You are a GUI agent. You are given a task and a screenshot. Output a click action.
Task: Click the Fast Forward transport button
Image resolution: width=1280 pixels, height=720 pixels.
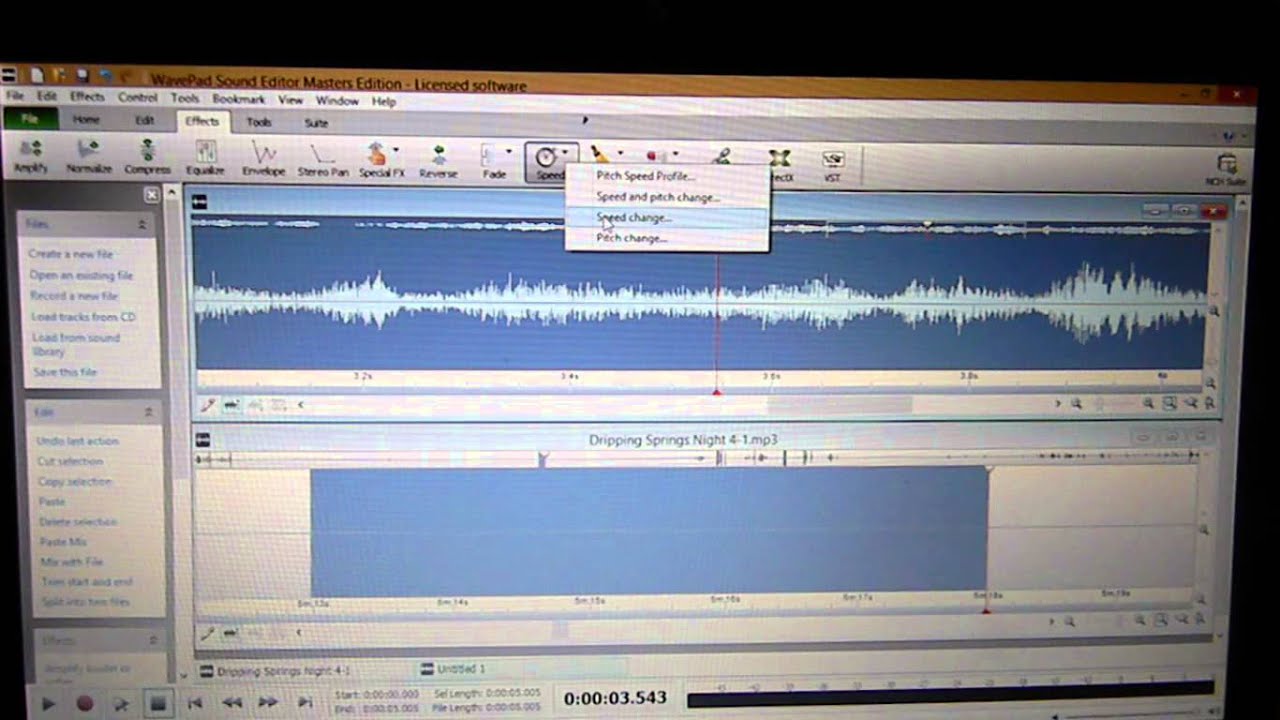269,703
